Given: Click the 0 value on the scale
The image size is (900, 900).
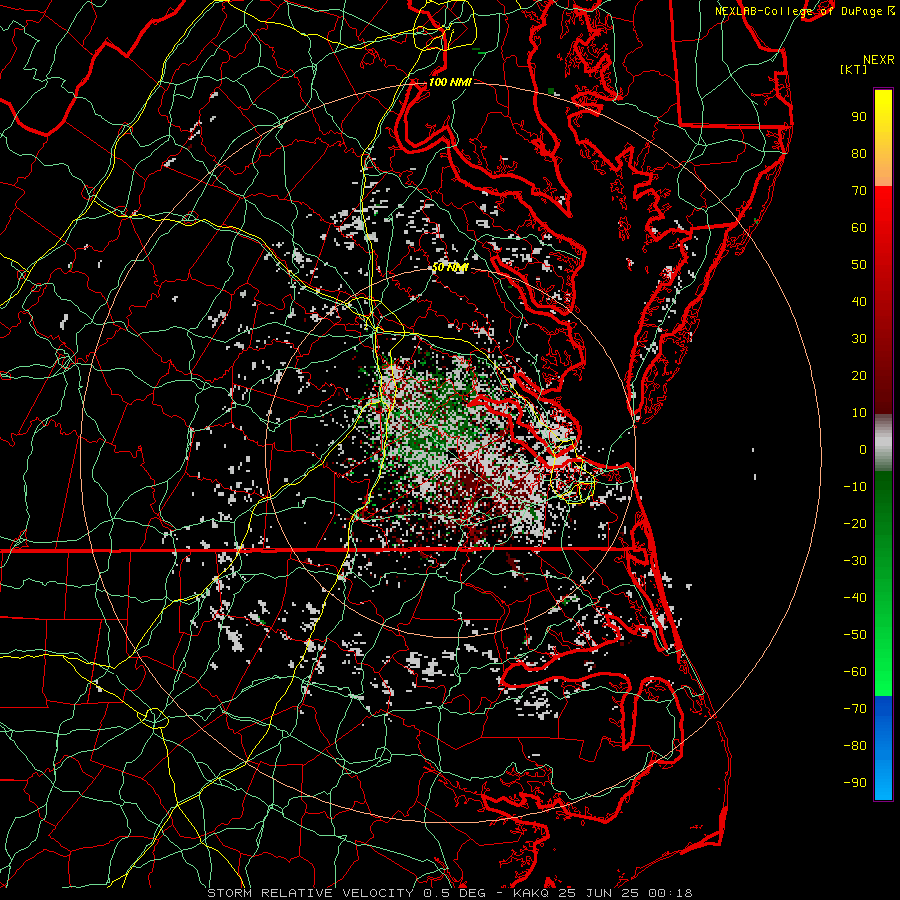Looking at the screenshot, I should [863, 450].
